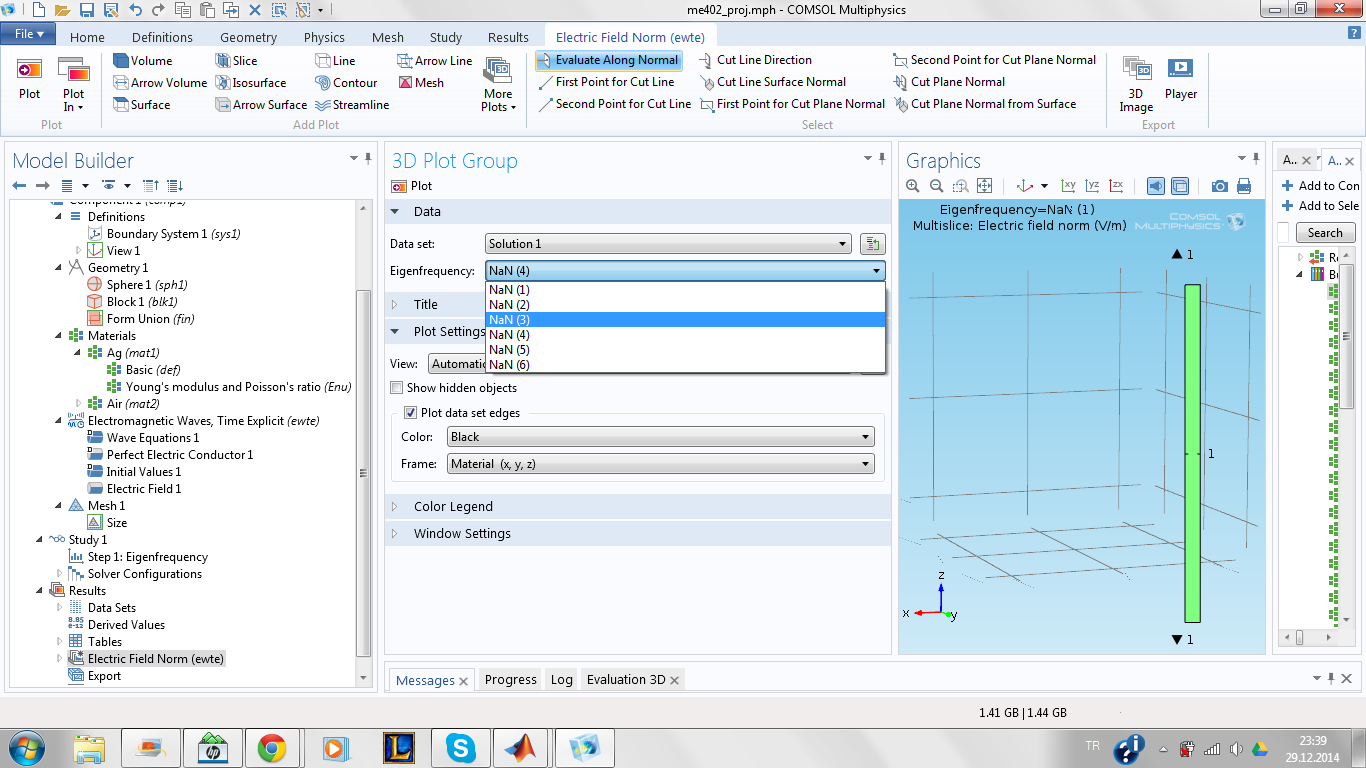The height and width of the screenshot is (768, 1366).
Task: Expand the Color Legend section
Action: tap(453, 507)
